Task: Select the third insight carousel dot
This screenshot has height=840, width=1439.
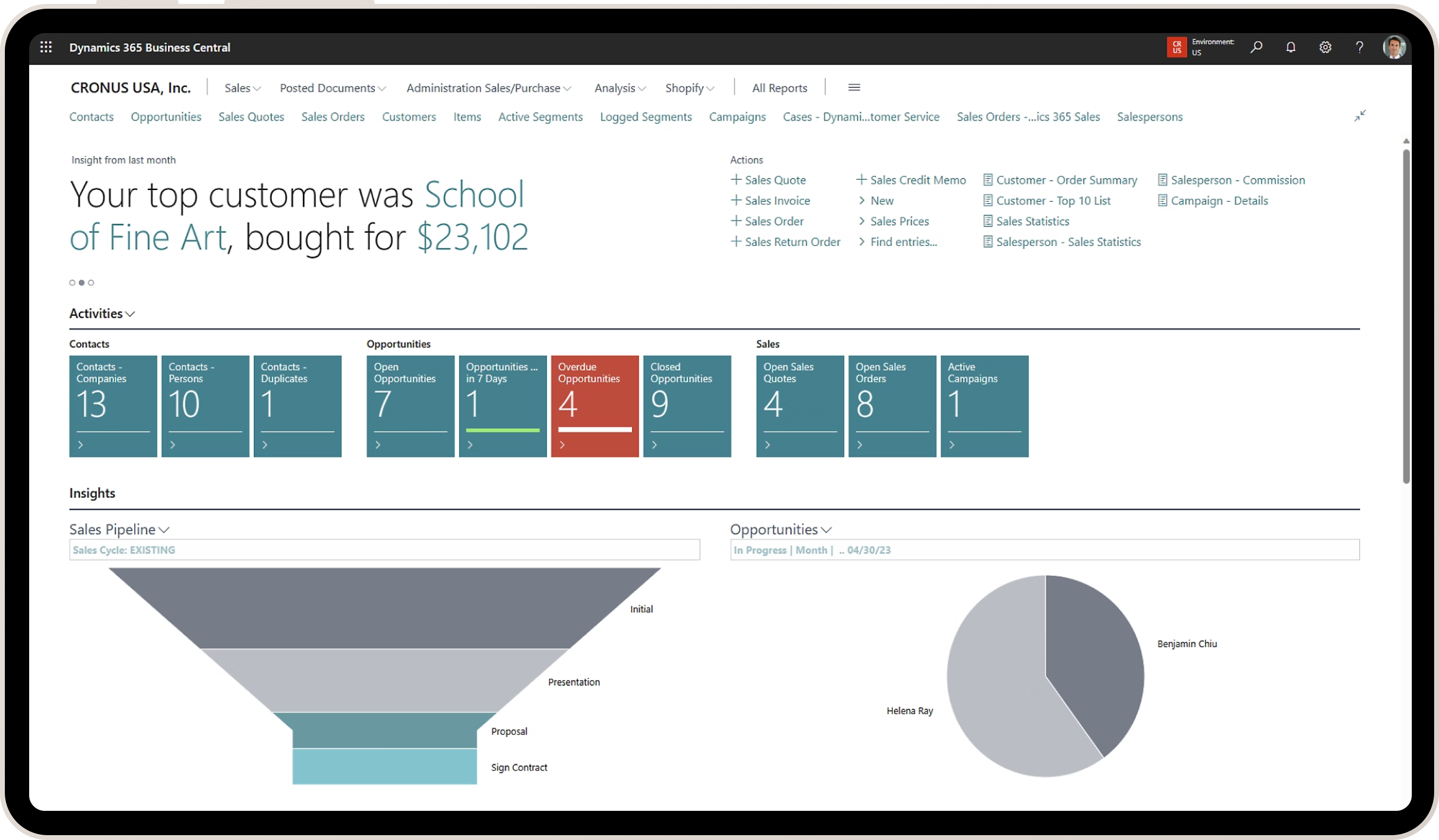Action: coord(91,282)
